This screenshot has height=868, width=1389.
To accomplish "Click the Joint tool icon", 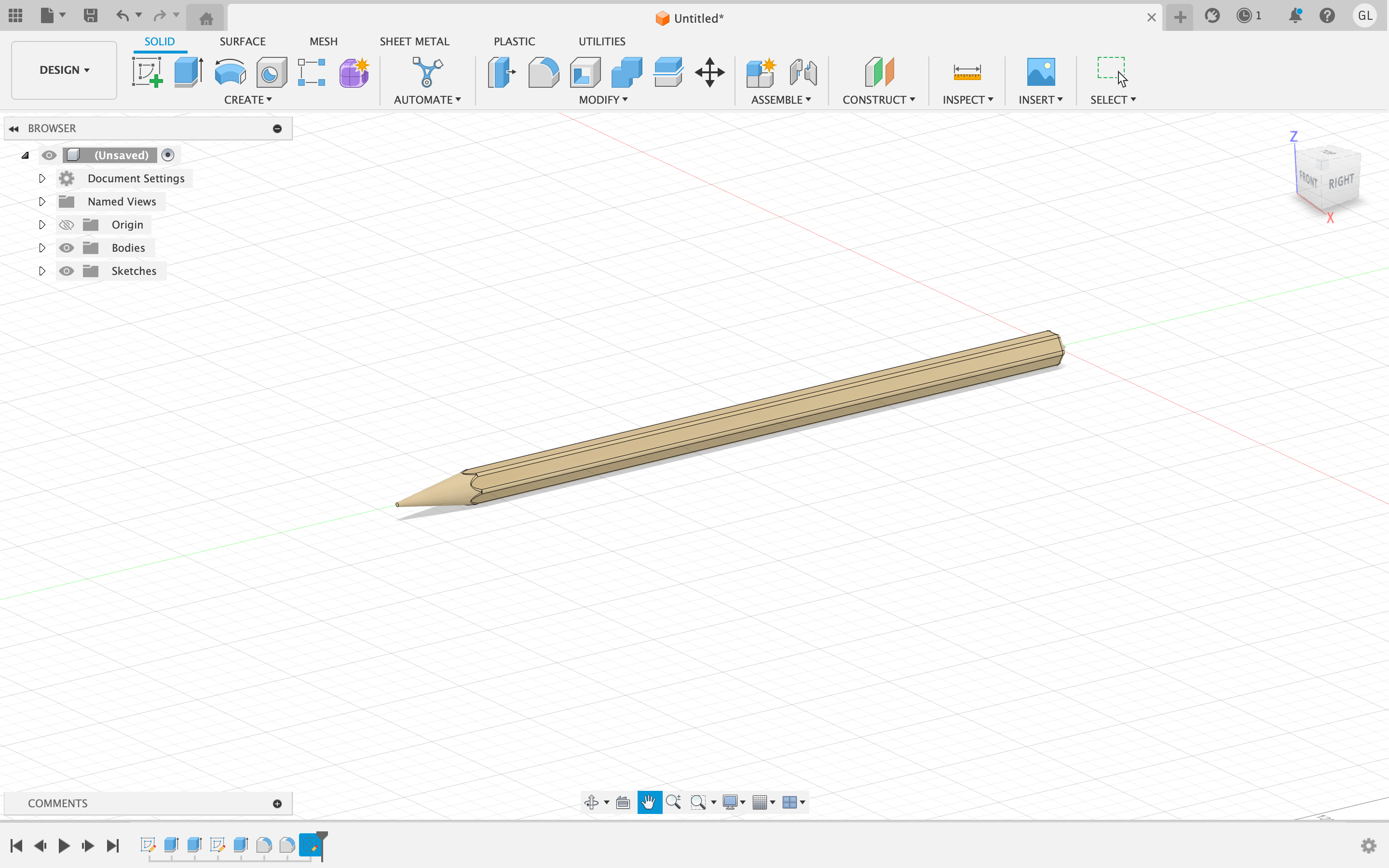I will pyautogui.click(x=803, y=72).
